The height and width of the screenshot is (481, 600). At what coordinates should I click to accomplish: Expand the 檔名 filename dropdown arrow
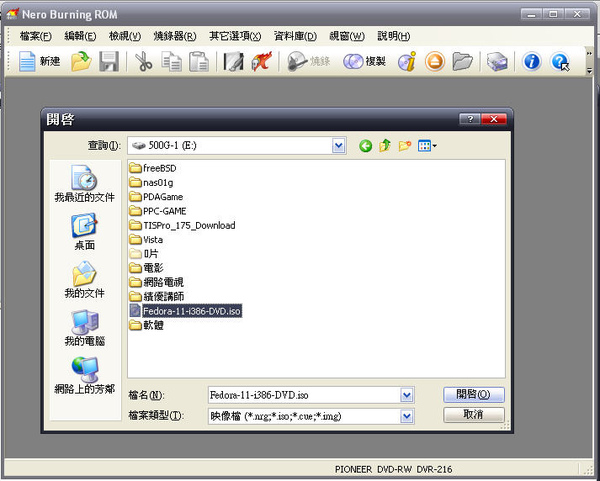coord(407,395)
